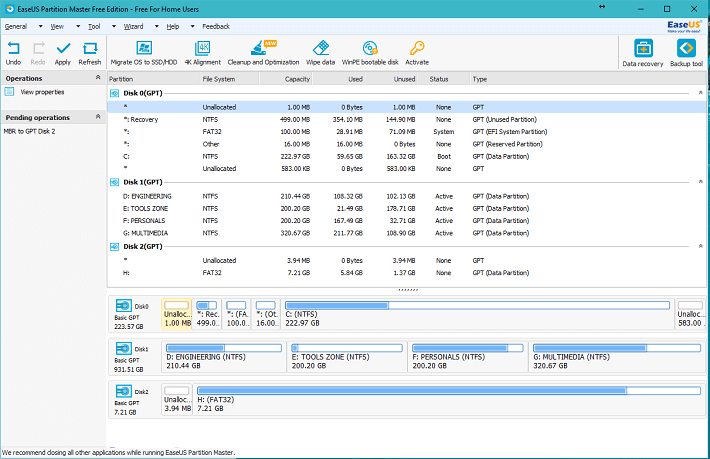Select H: (FAT32) block in disk map
The width and height of the screenshot is (710, 459).
pos(449,399)
